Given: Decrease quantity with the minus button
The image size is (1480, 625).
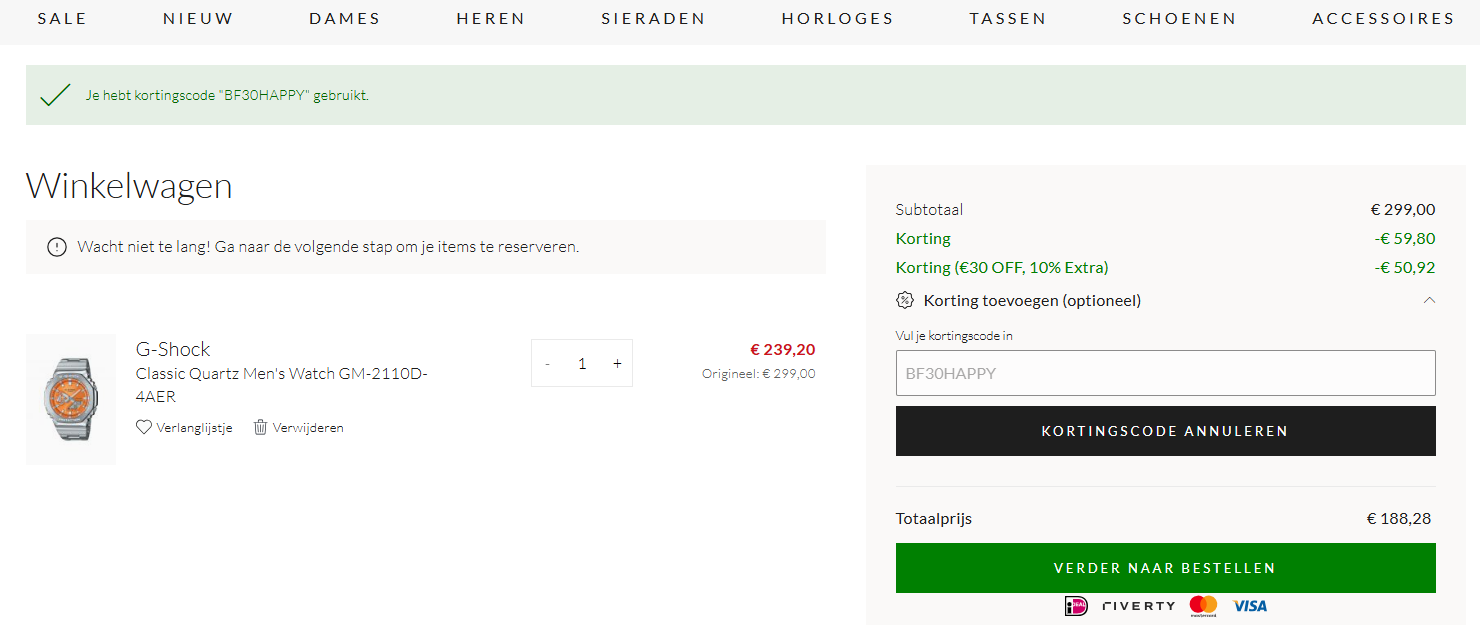Looking at the screenshot, I should tap(547, 364).
